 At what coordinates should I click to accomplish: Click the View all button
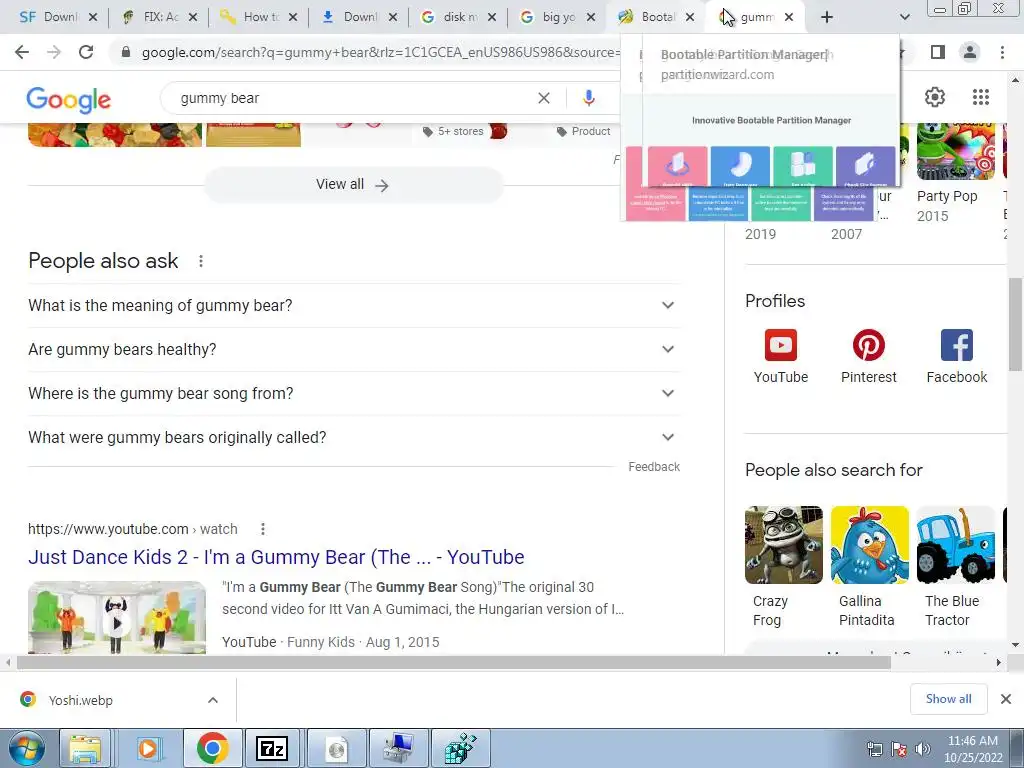coord(353,185)
